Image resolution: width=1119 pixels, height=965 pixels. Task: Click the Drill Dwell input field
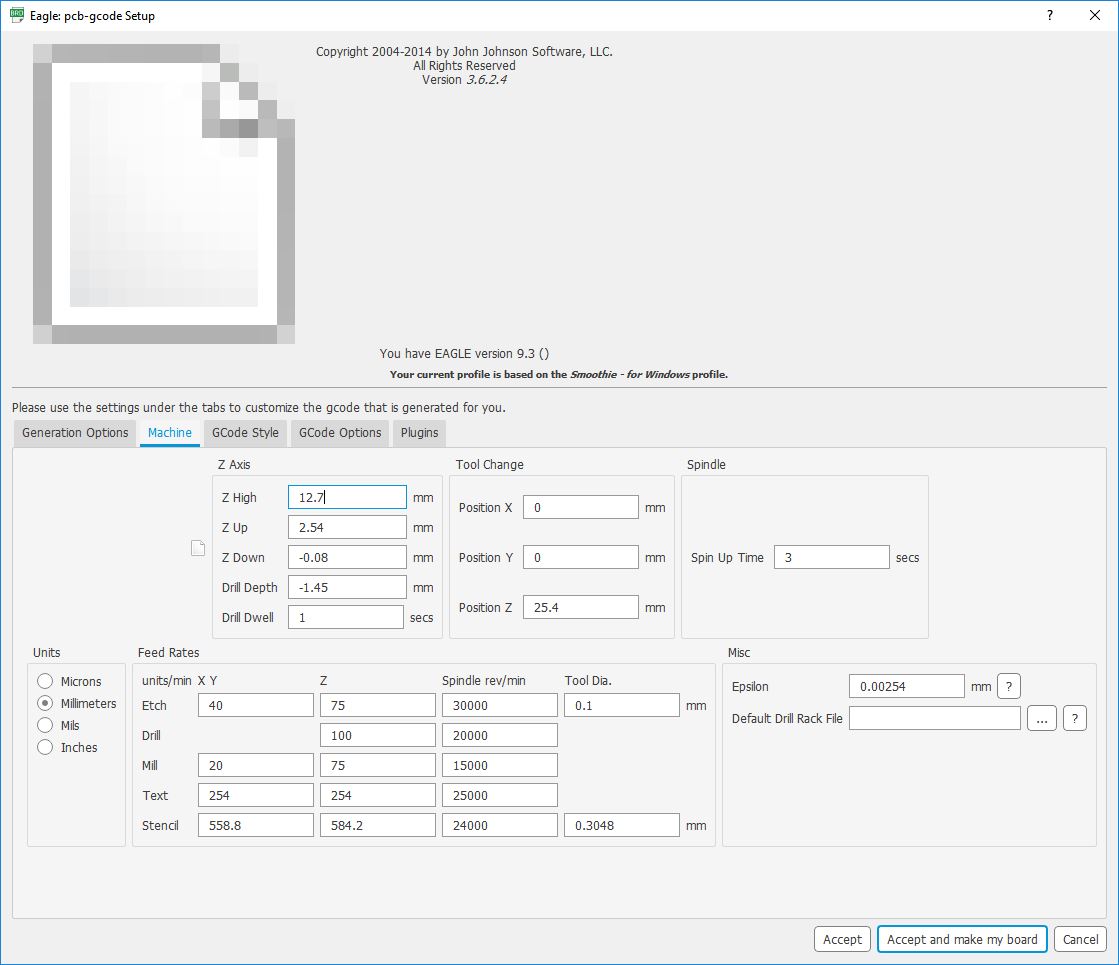tap(346, 617)
